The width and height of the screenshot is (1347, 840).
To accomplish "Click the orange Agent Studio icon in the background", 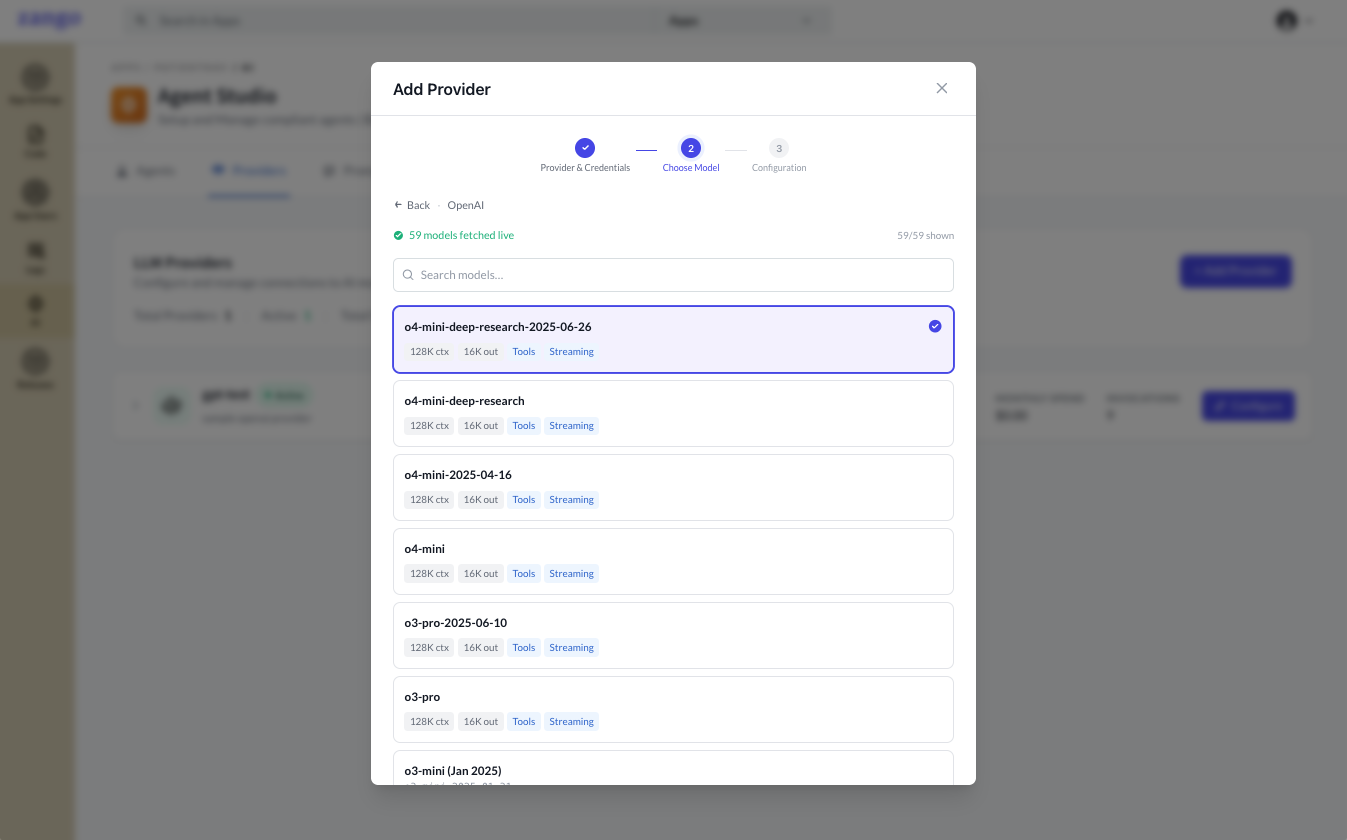I will point(129,105).
